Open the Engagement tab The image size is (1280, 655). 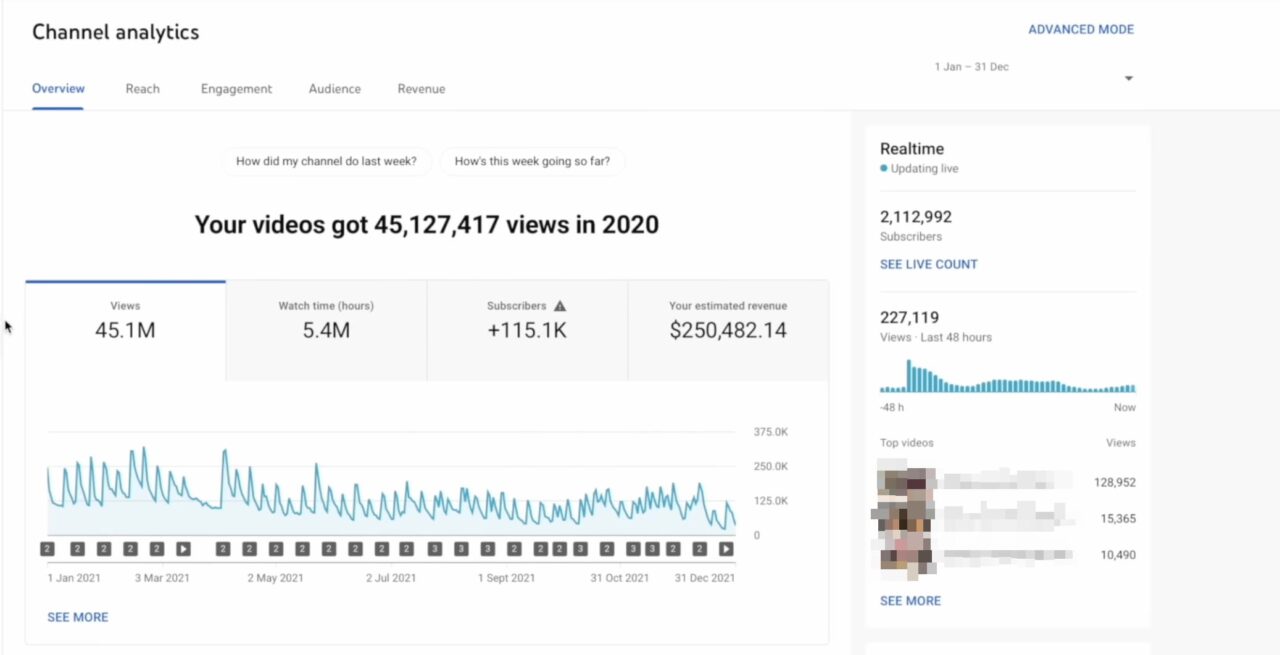[236, 89]
